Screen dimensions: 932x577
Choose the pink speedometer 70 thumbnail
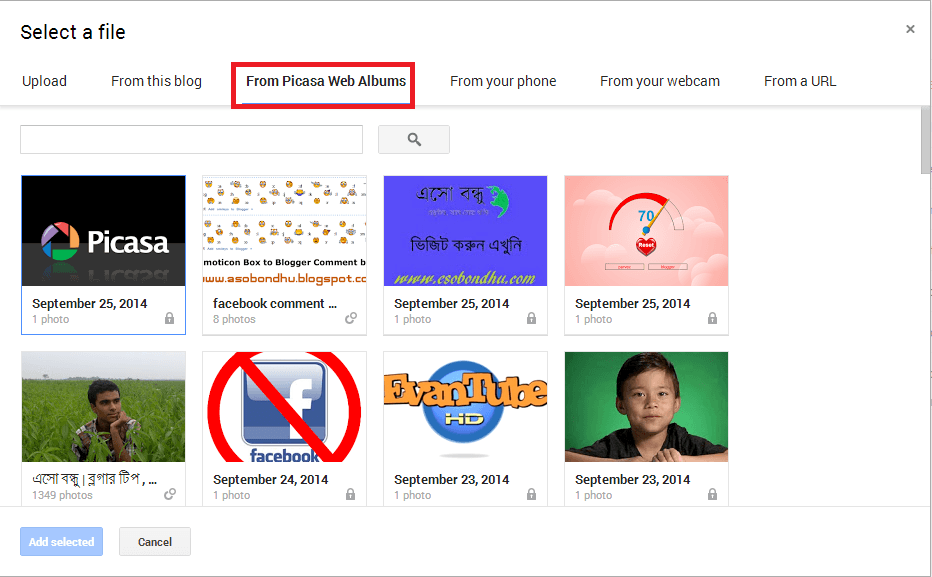tap(646, 231)
